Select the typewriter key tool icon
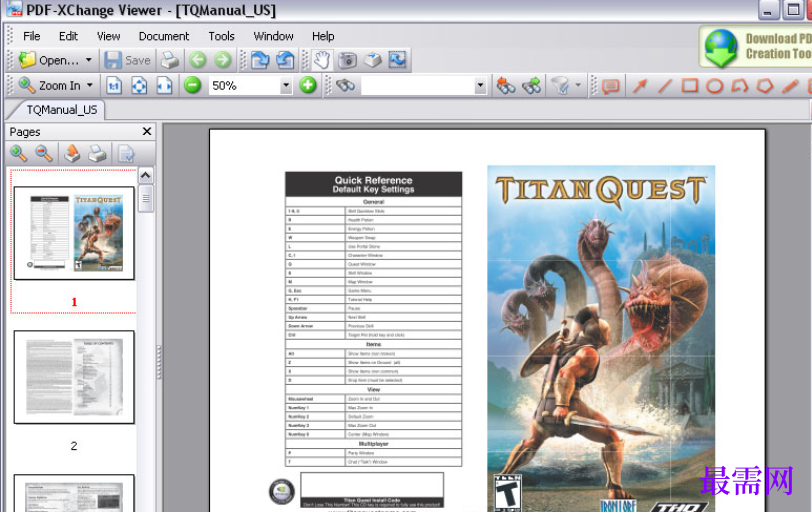 click(x=372, y=60)
